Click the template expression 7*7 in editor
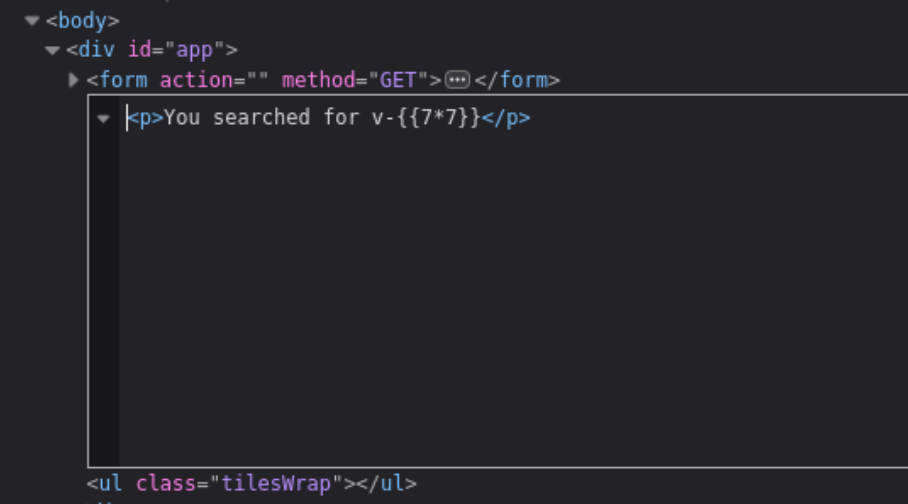Viewport: 908px width, 504px height. (x=439, y=118)
